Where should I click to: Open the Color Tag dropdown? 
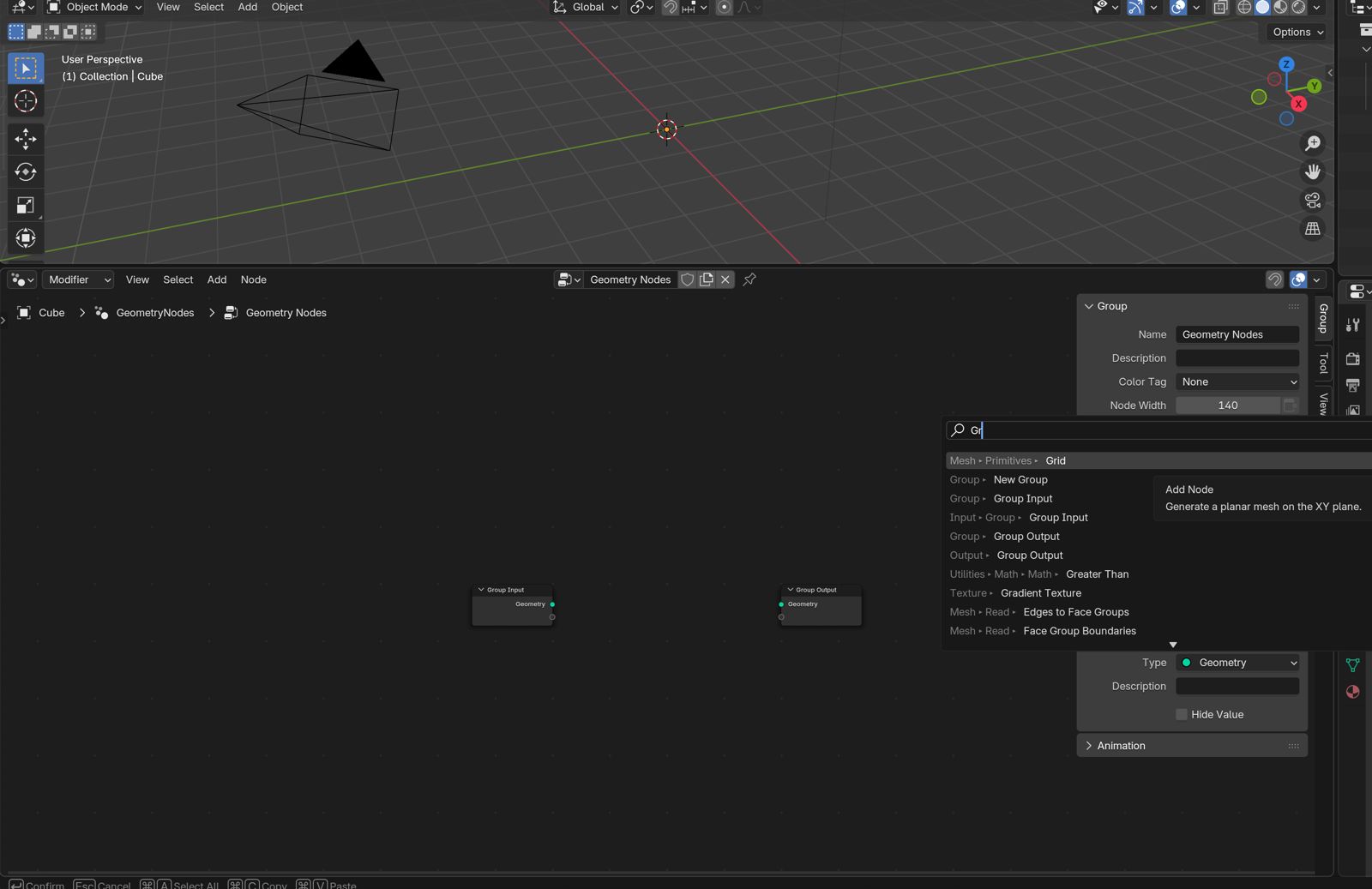pos(1237,382)
